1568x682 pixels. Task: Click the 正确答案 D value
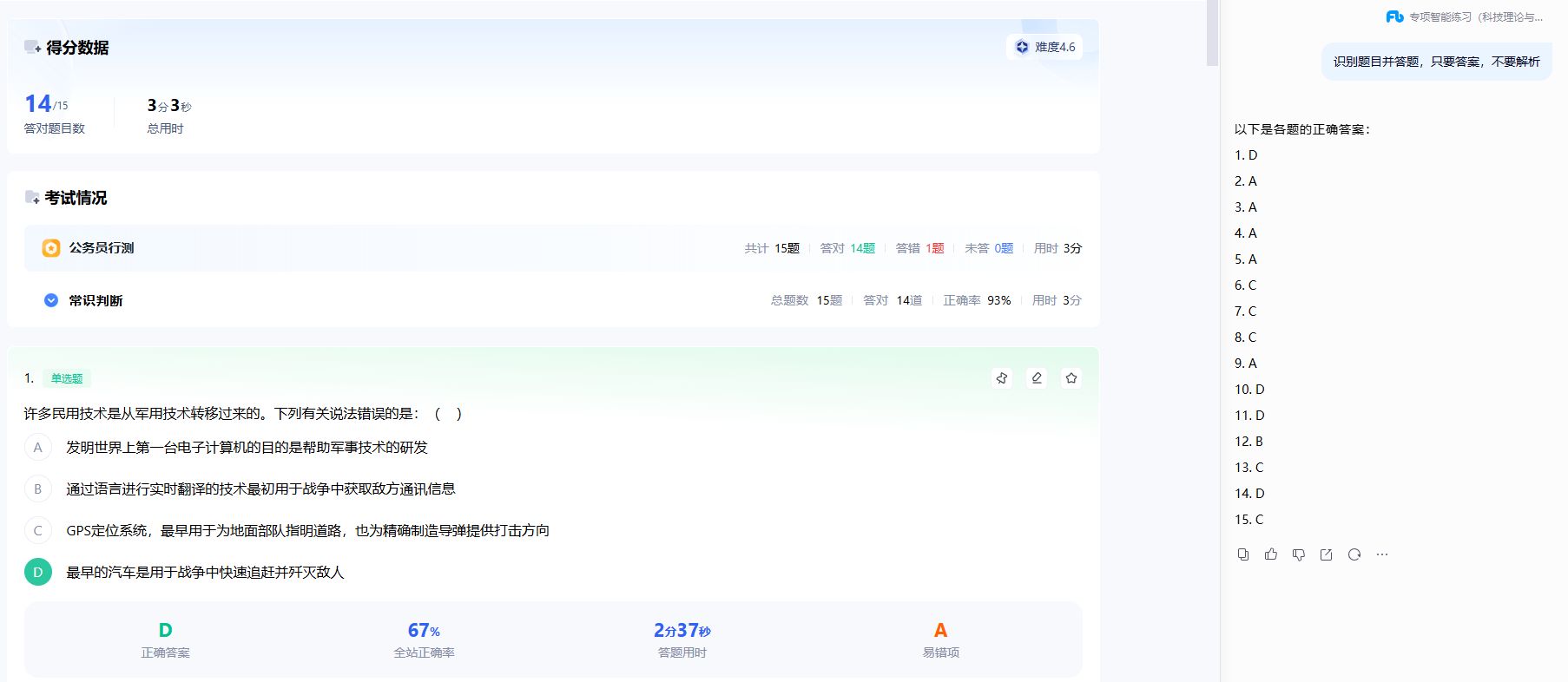(165, 630)
